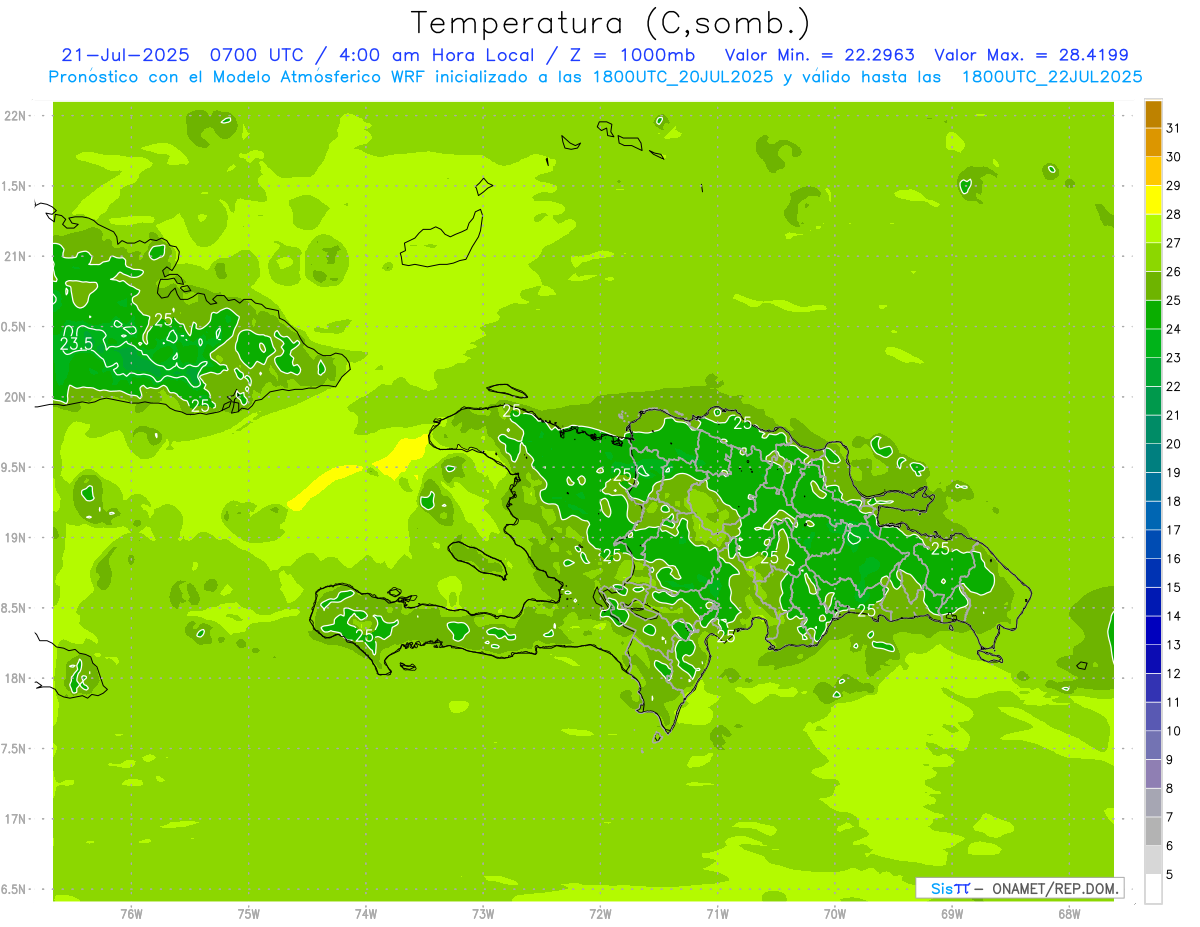Click the '23.5' contour label over Cuba

(x=77, y=344)
